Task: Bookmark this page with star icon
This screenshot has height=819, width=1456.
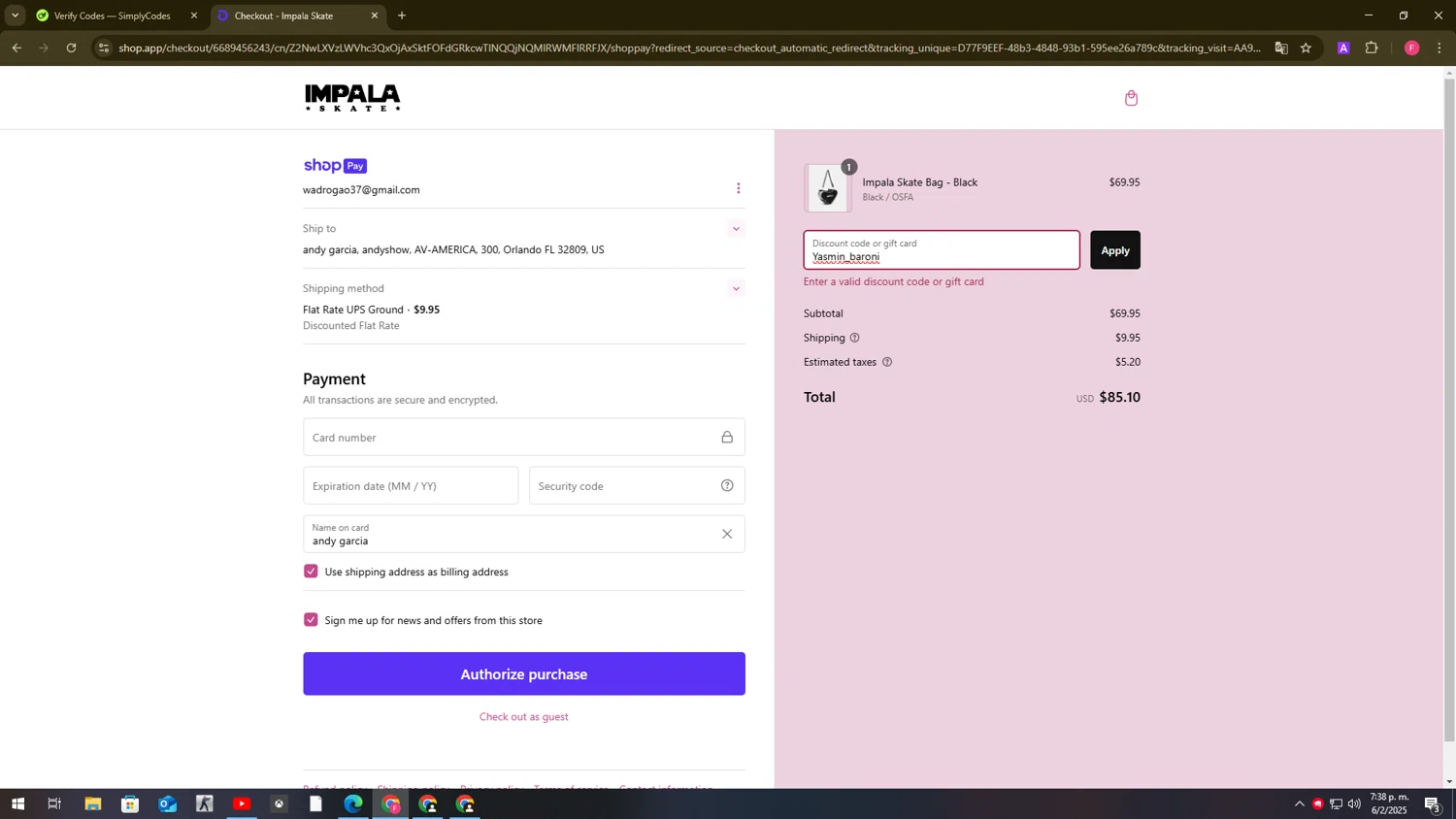Action: 1306,48
